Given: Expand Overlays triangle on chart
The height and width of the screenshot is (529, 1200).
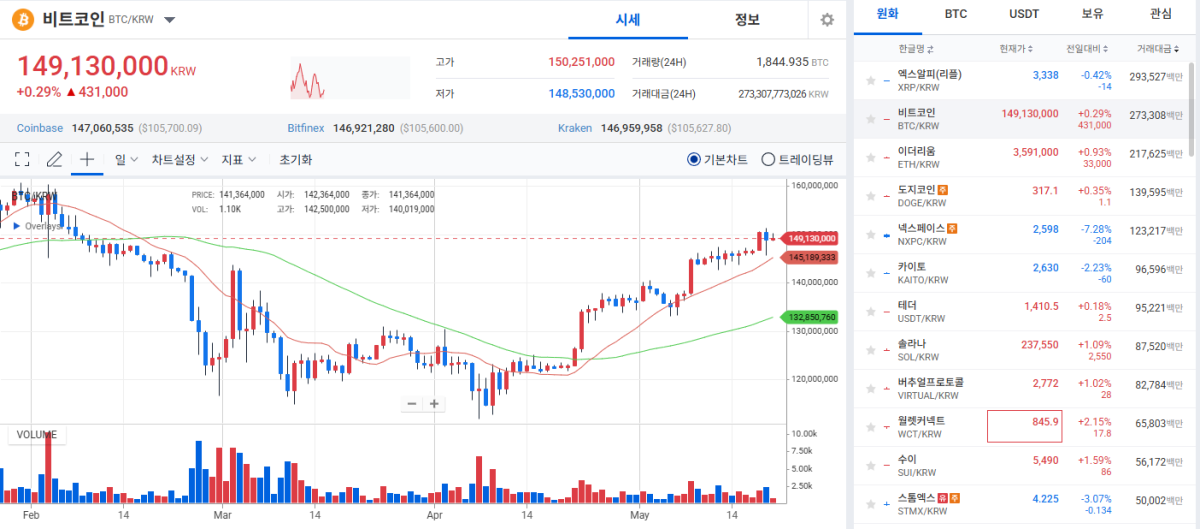Looking at the screenshot, I should click(16, 226).
